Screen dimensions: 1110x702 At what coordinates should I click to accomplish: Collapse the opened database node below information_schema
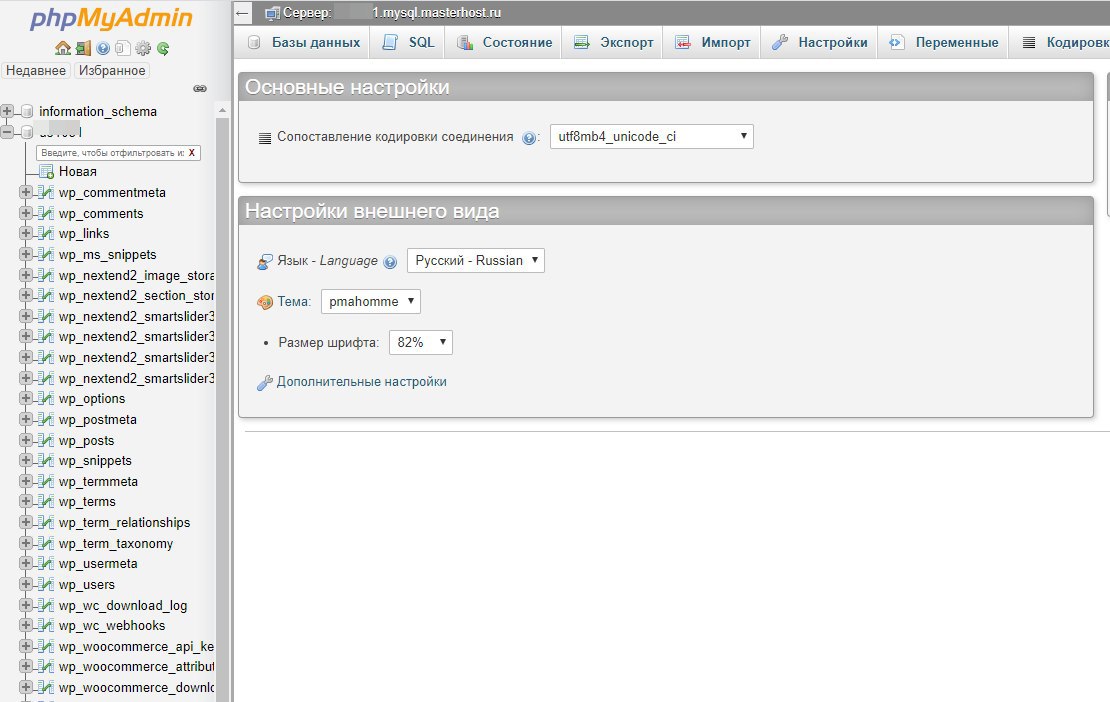click(x=7, y=132)
